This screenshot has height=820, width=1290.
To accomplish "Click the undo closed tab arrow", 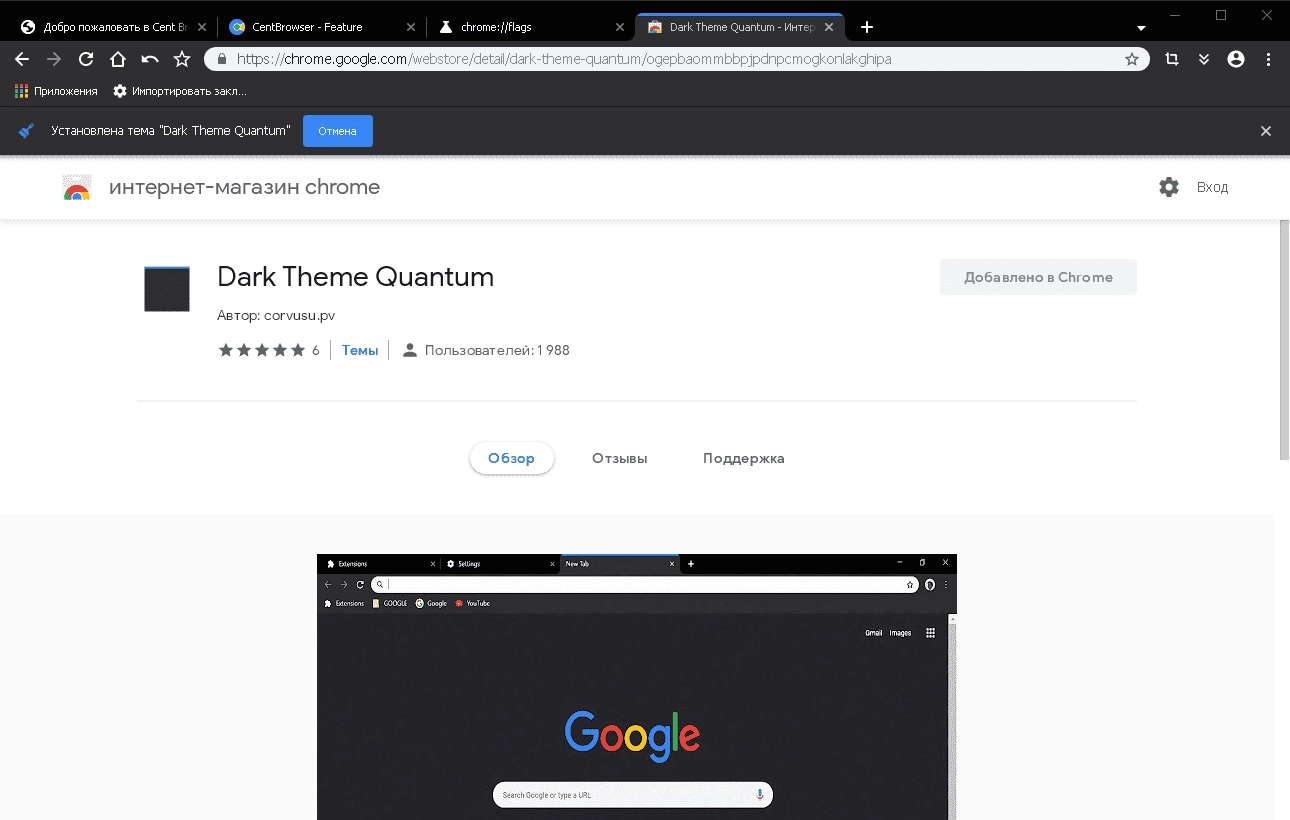I will (x=150, y=59).
